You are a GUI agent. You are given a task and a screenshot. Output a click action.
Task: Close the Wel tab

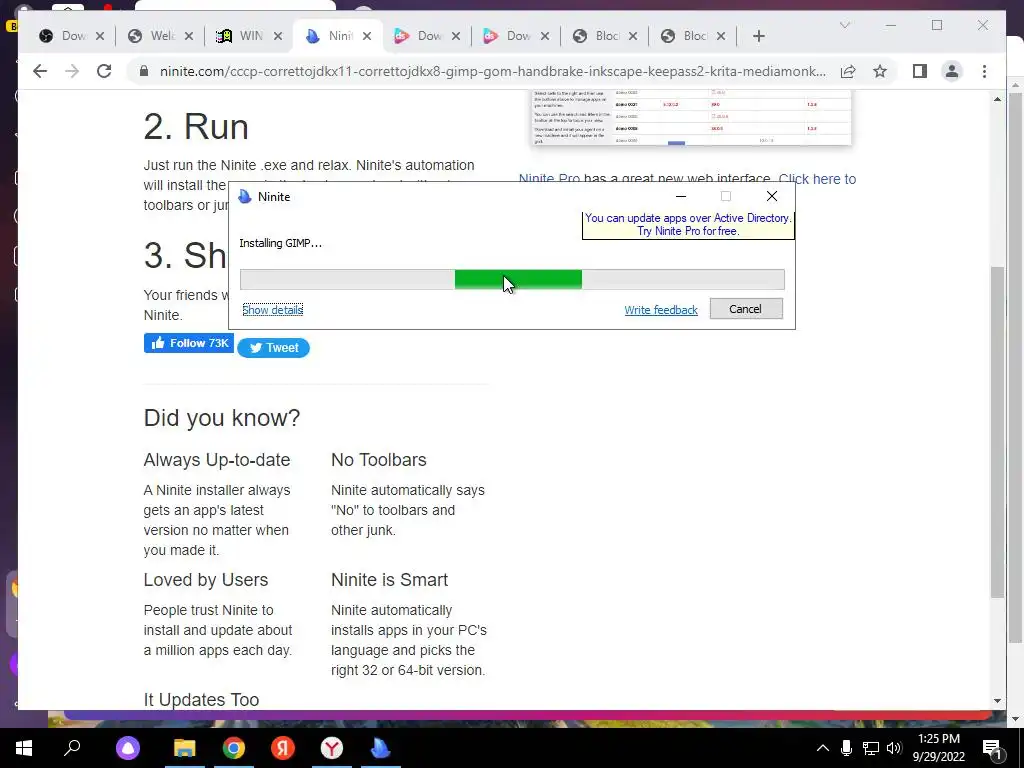[189, 36]
